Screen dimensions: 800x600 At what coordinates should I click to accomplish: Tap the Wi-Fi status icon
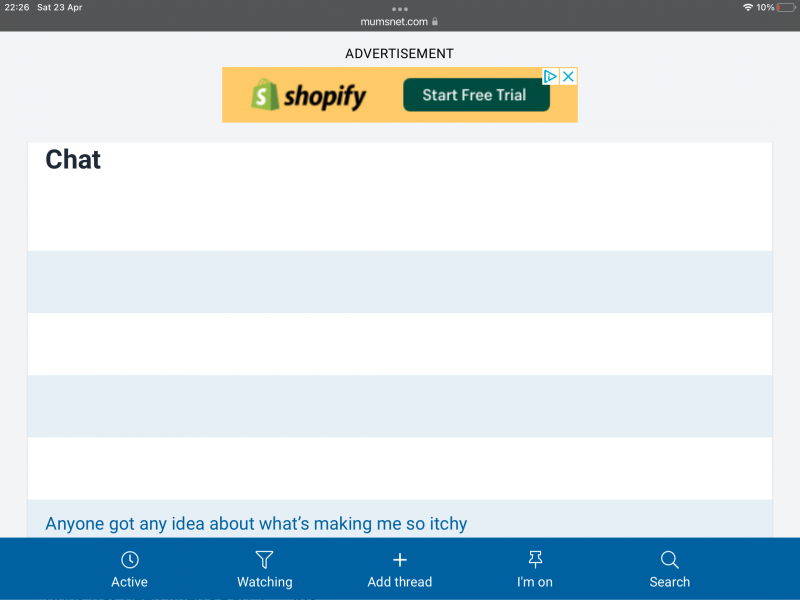(747, 7)
